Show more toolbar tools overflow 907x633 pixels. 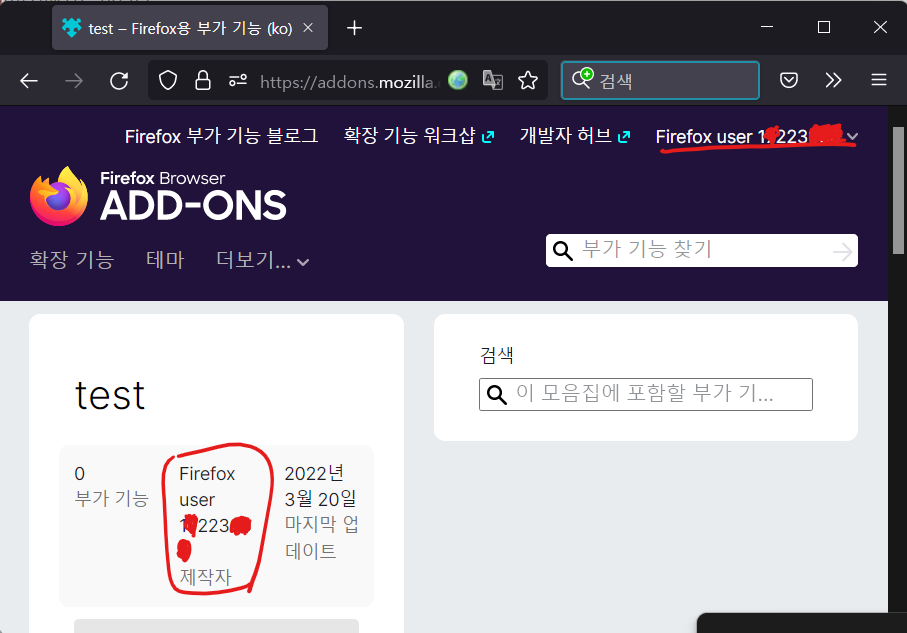pos(833,80)
